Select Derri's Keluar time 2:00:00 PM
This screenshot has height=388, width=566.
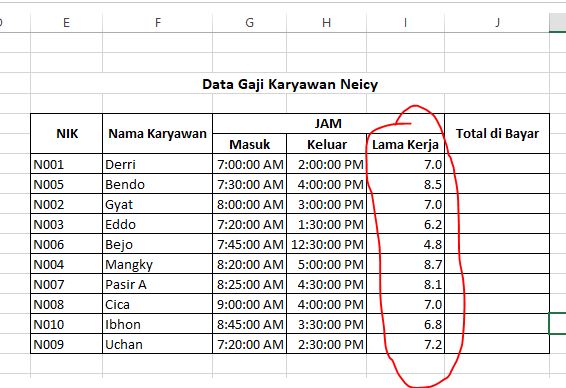pyautogui.click(x=326, y=164)
